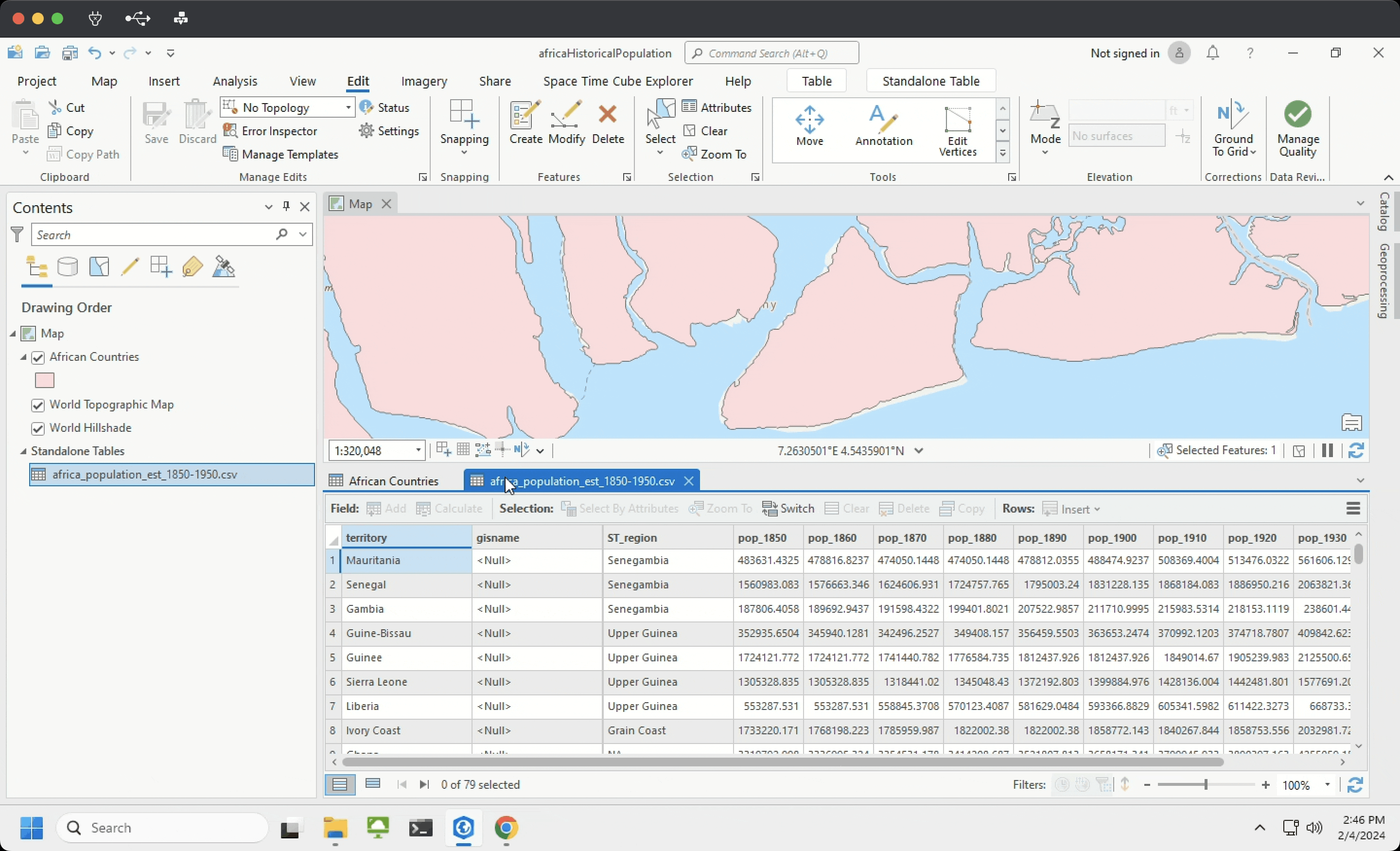Uncheck the African Countries layer
Viewport: 1400px width, 851px height.
click(x=38, y=357)
